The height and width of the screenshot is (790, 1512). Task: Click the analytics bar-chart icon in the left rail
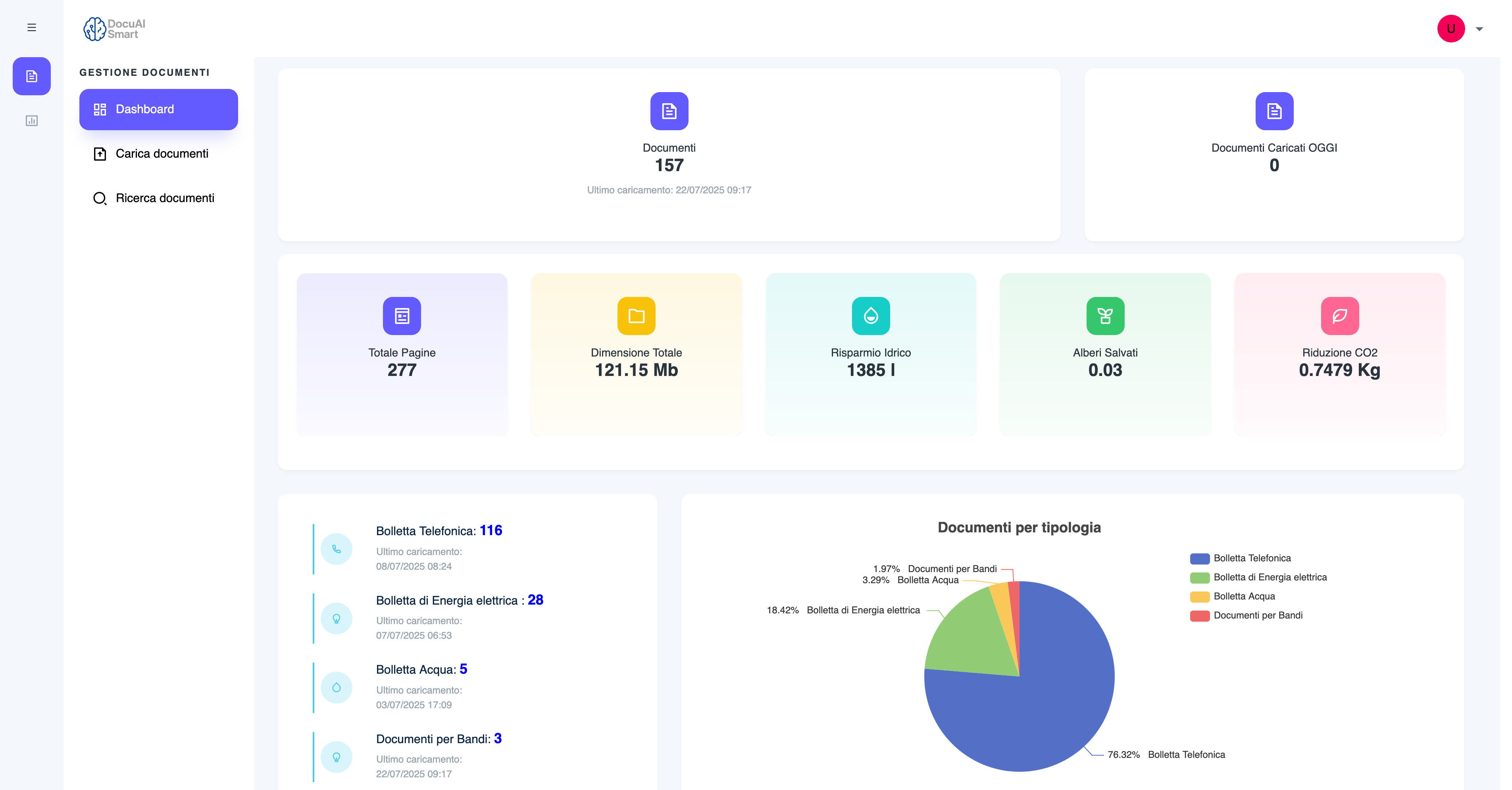[32, 120]
